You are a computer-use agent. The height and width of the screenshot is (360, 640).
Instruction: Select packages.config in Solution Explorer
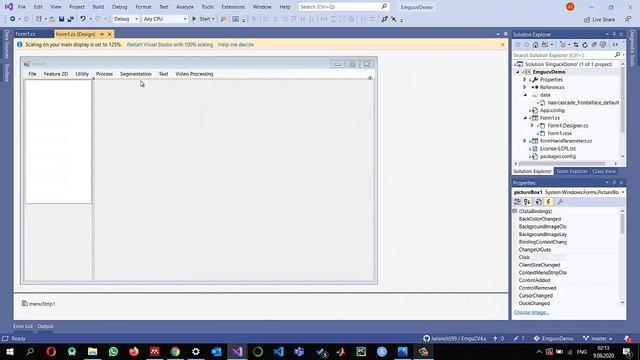(558, 156)
